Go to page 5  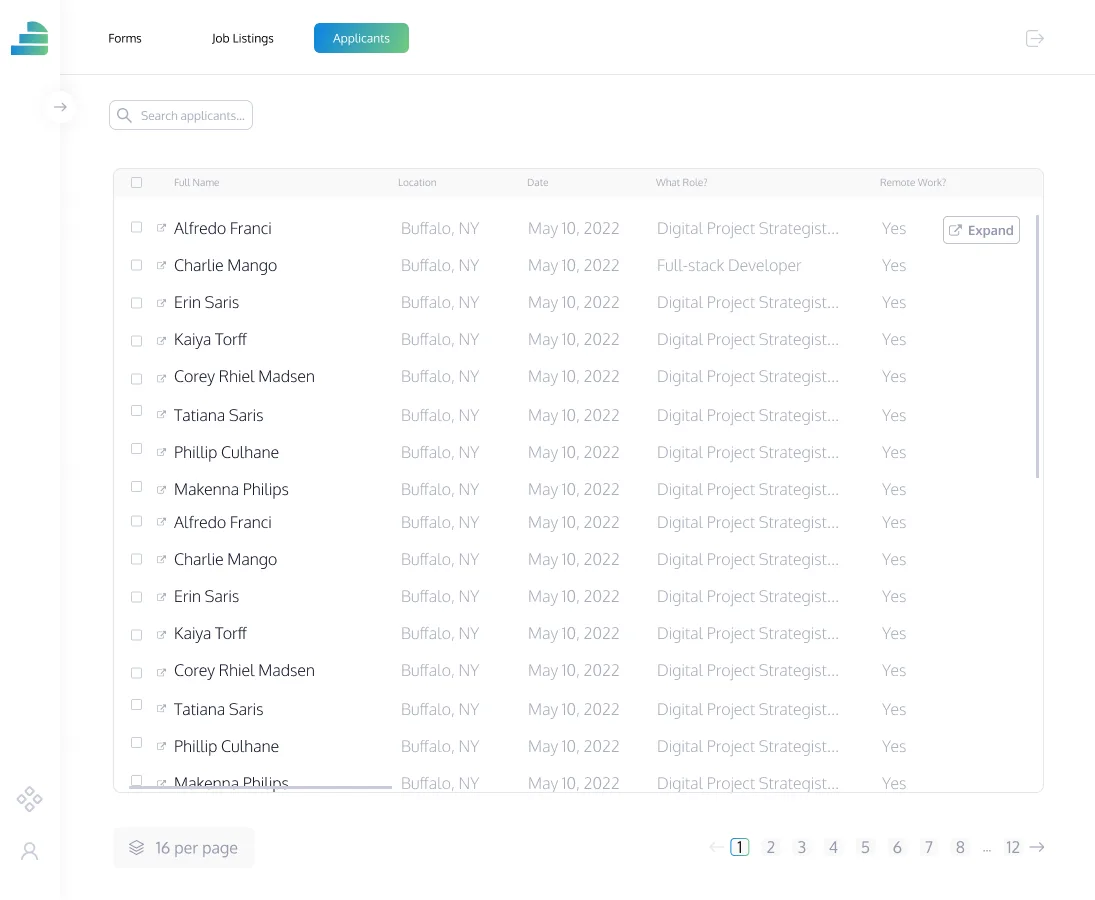pyautogui.click(x=865, y=847)
